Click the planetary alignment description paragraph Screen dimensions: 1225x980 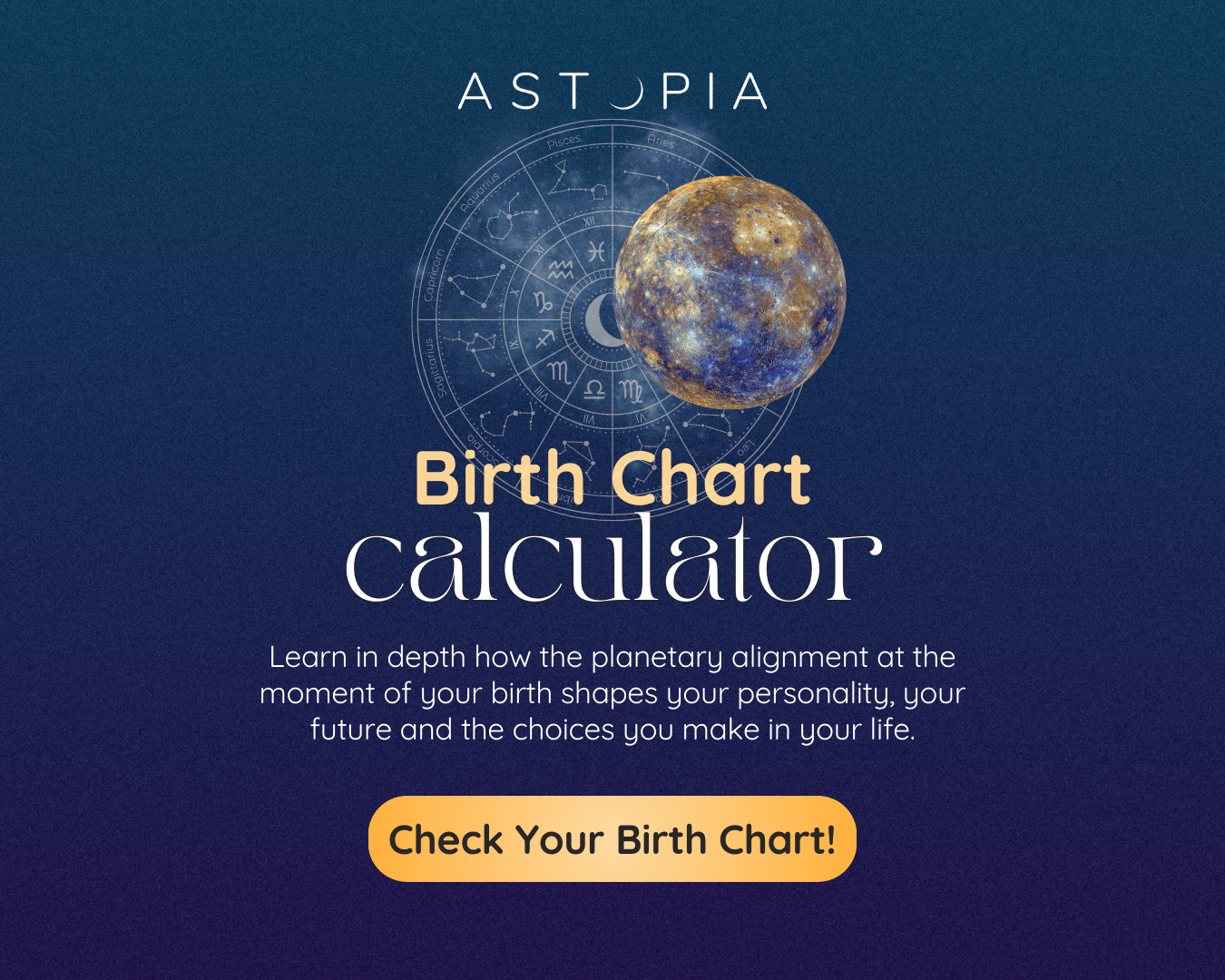pyautogui.click(x=612, y=693)
